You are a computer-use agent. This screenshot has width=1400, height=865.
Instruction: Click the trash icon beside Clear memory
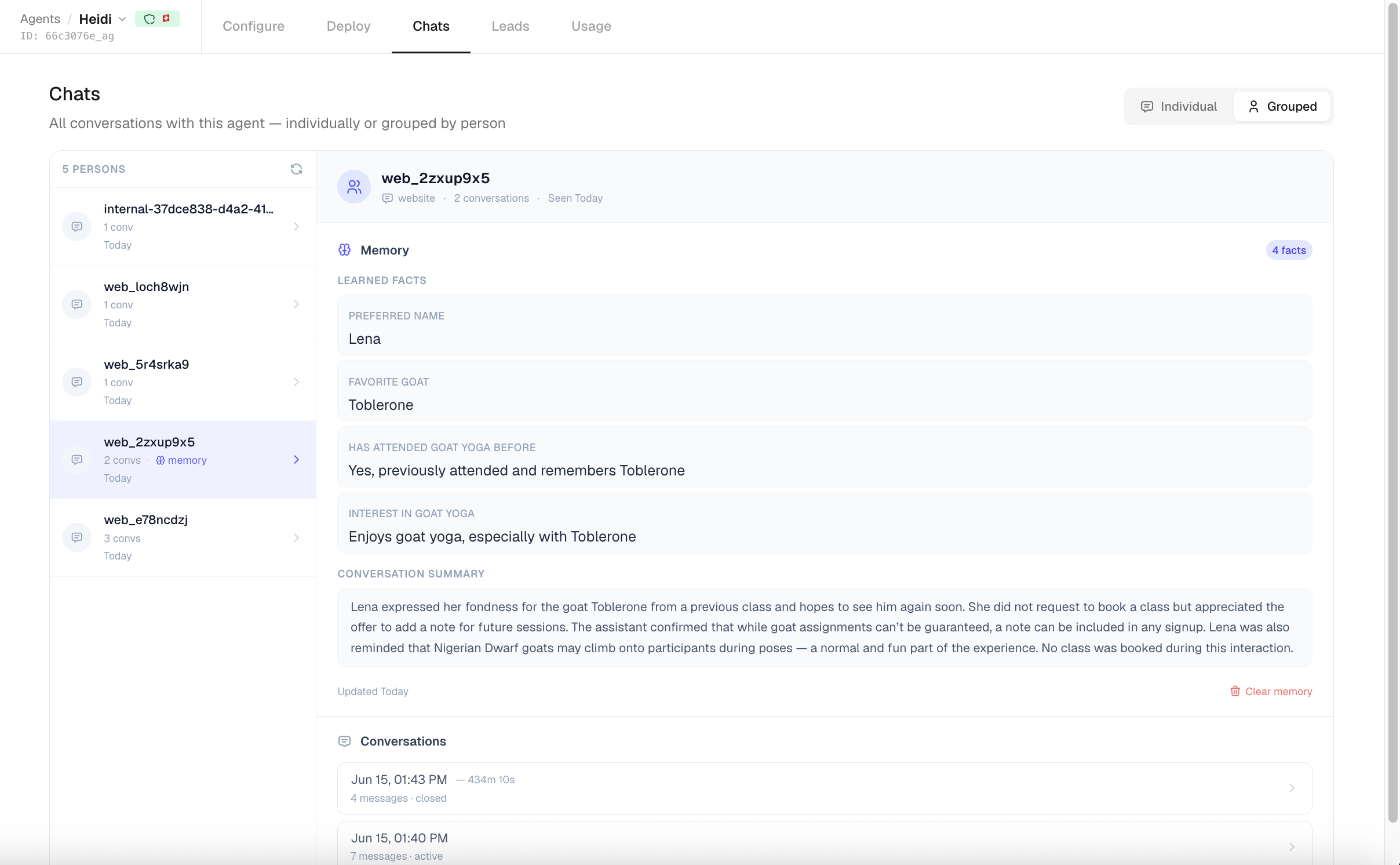coord(1235,691)
